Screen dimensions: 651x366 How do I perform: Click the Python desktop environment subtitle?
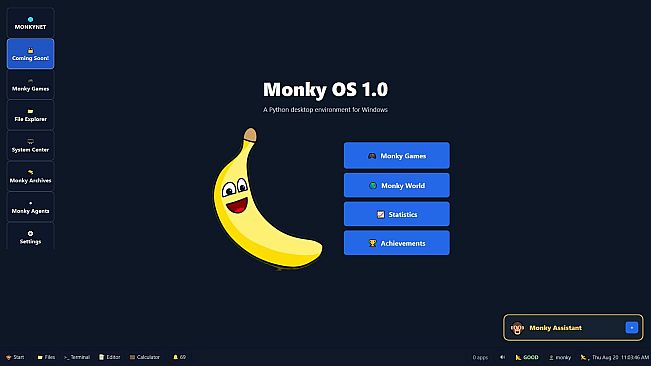[326, 110]
